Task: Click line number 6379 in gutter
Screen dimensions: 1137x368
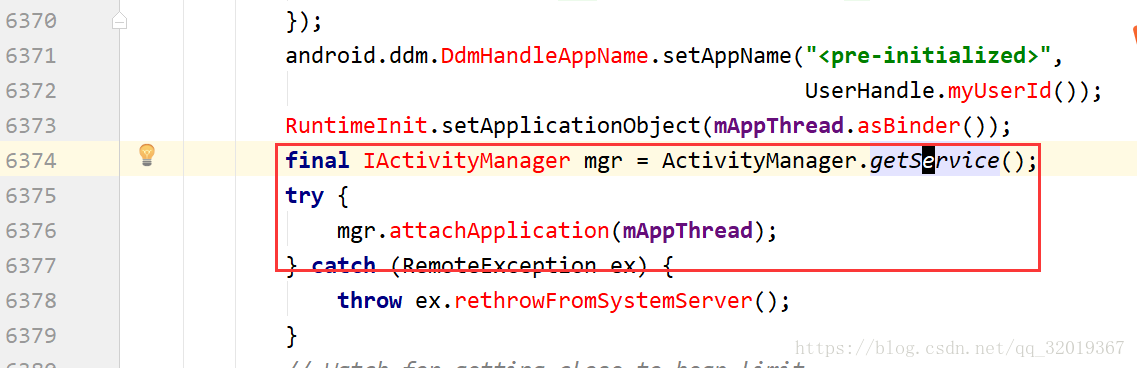Action: click(31, 335)
